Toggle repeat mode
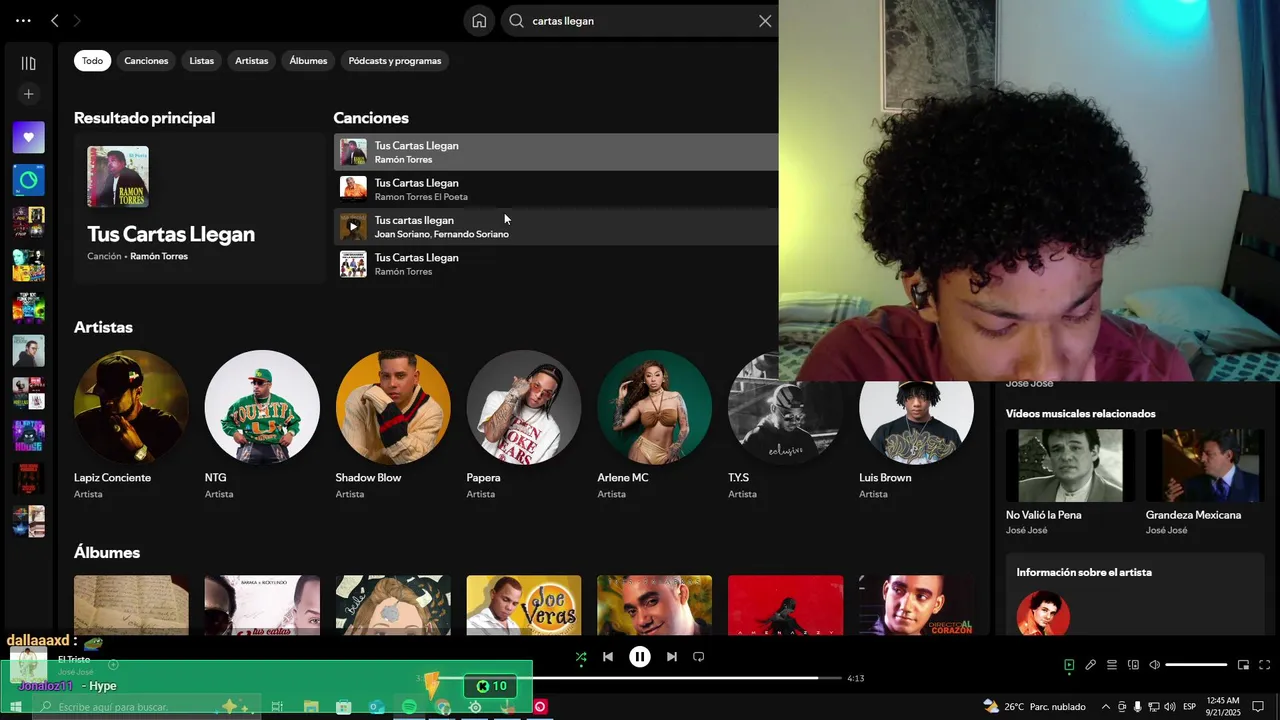Viewport: 1280px width, 720px height. pyautogui.click(x=699, y=657)
